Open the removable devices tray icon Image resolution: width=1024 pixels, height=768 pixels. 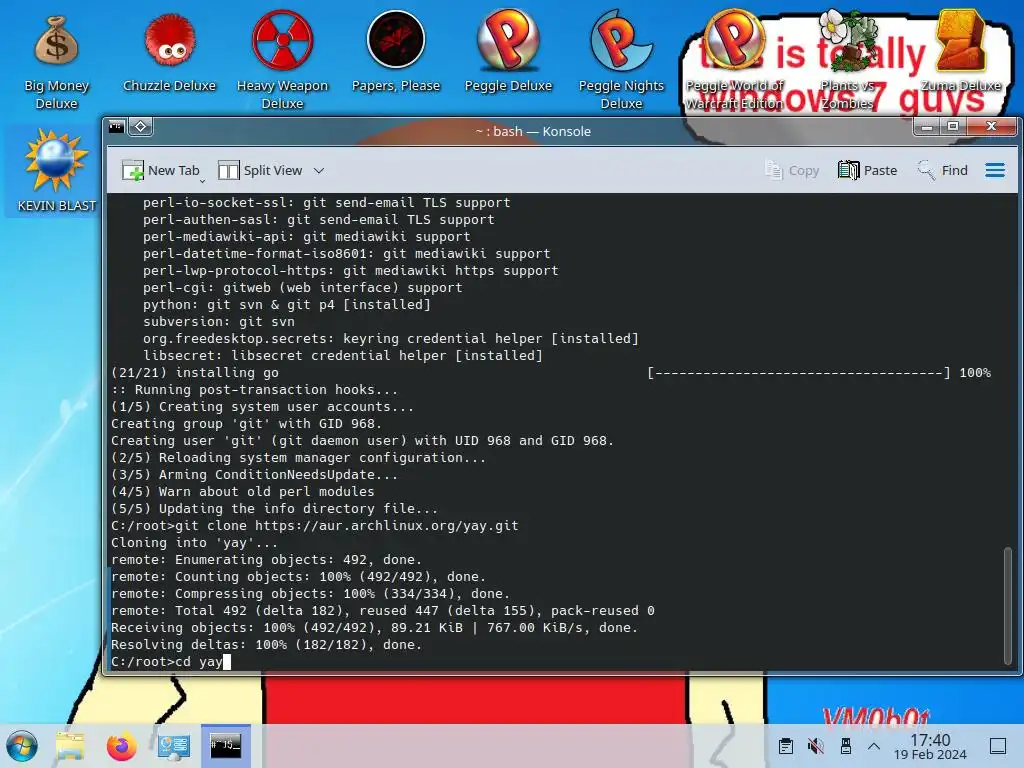(x=845, y=746)
